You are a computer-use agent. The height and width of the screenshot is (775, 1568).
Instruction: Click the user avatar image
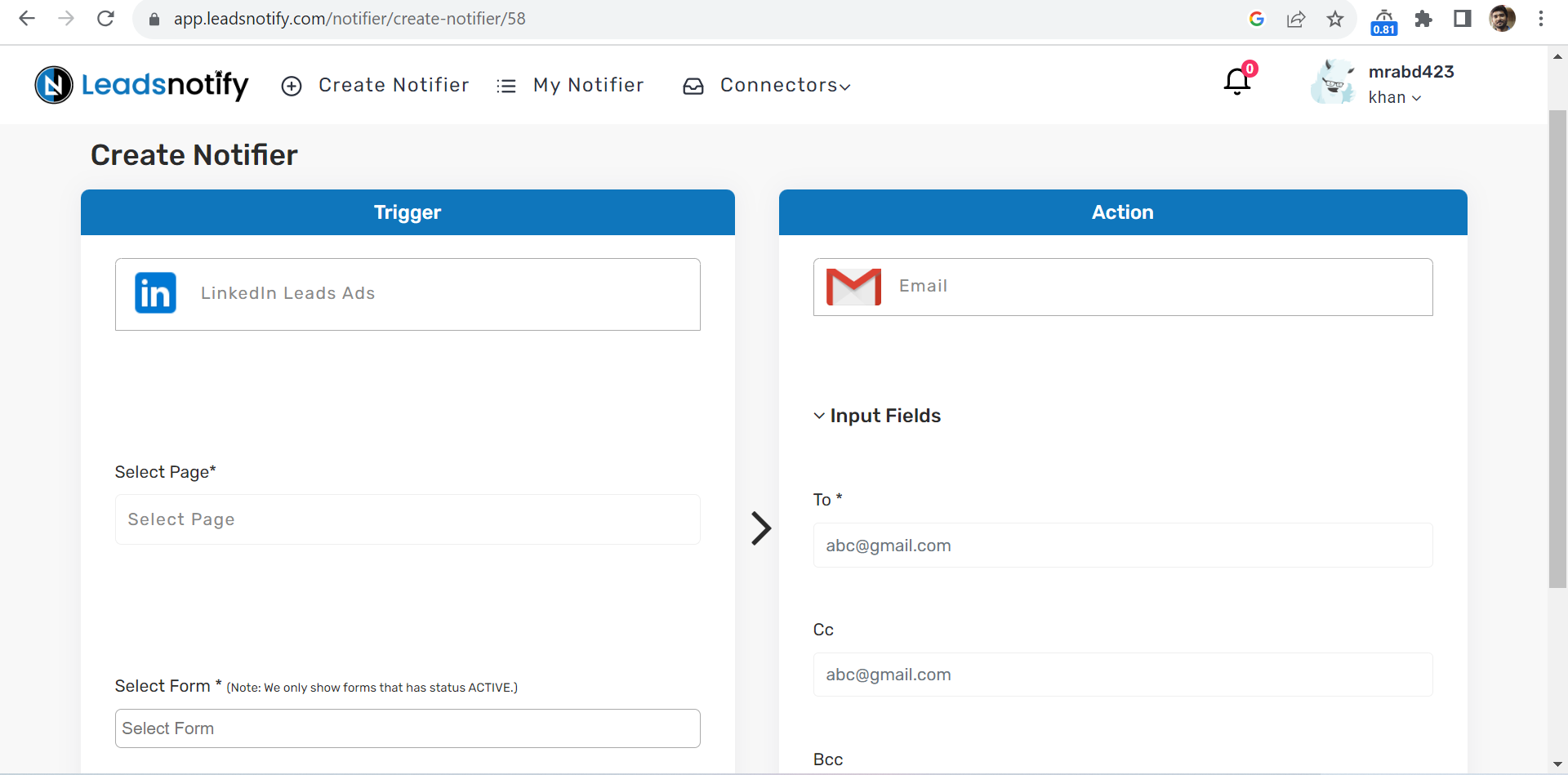click(x=1333, y=82)
